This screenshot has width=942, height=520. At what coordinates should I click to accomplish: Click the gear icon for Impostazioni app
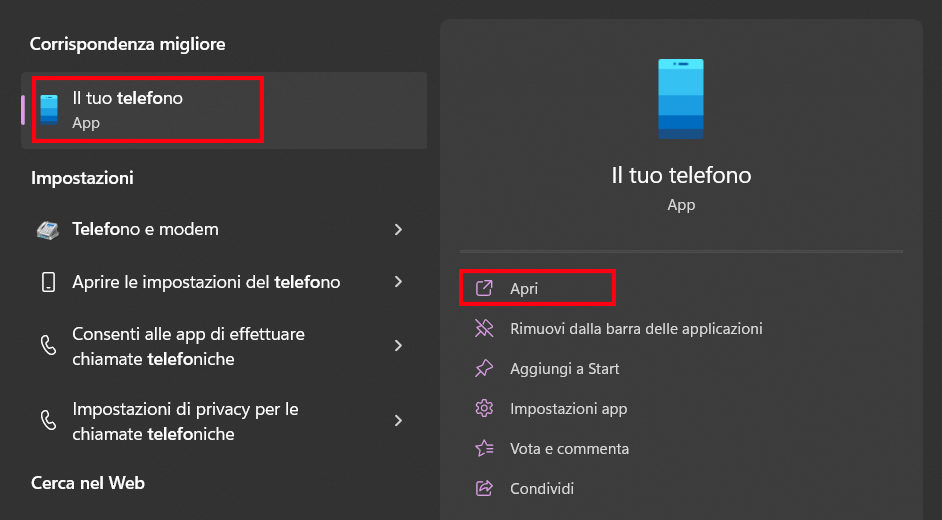click(484, 408)
